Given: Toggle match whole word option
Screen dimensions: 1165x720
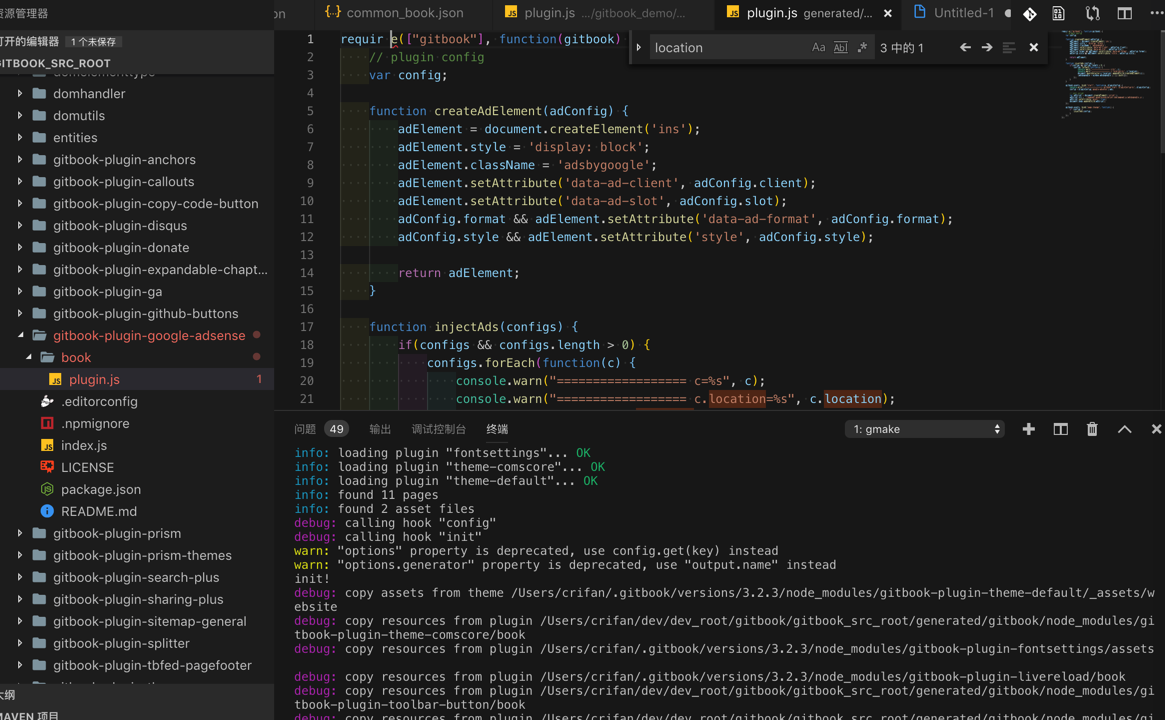Looking at the screenshot, I should click(840, 48).
